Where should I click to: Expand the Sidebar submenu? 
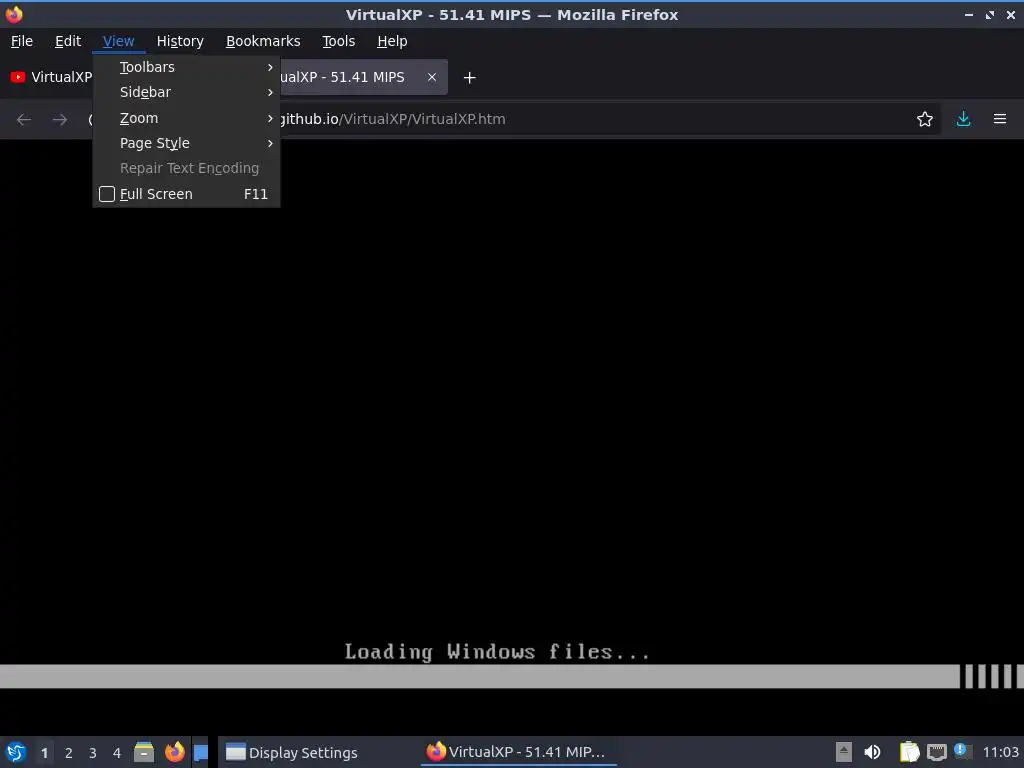click(x=187, y=92)
